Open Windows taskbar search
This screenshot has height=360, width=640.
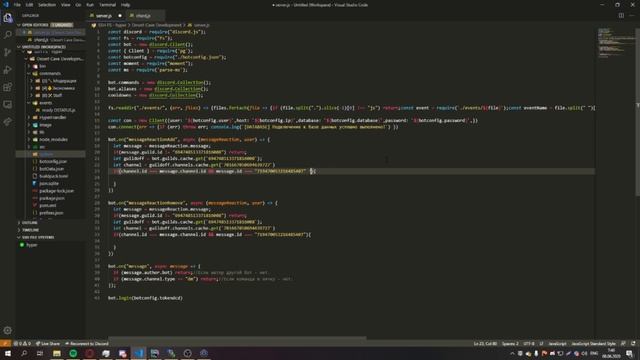pos(24,353)
